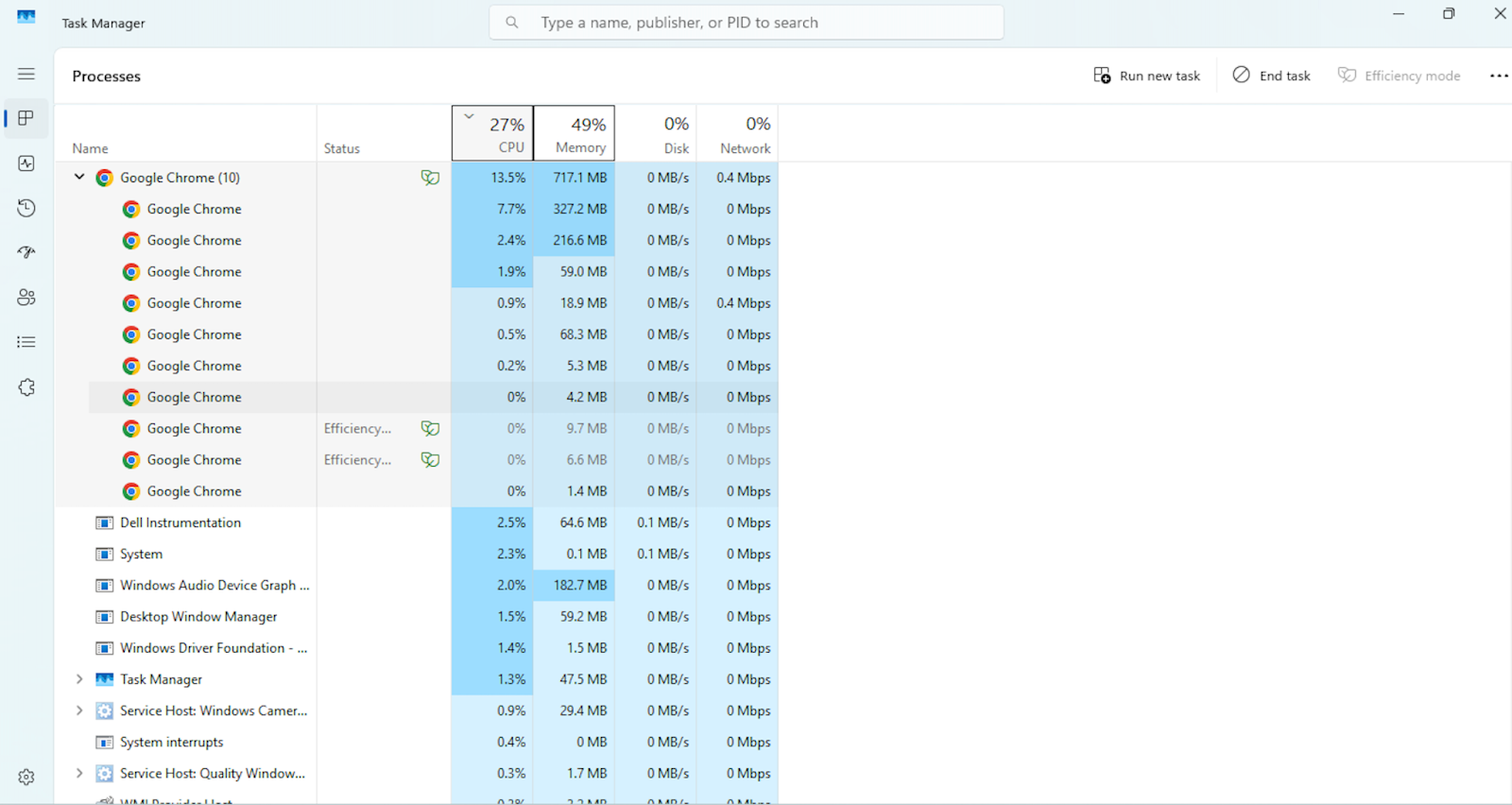
Task: Open the hamburger navigation menu
Action: (x=26, y=74)
